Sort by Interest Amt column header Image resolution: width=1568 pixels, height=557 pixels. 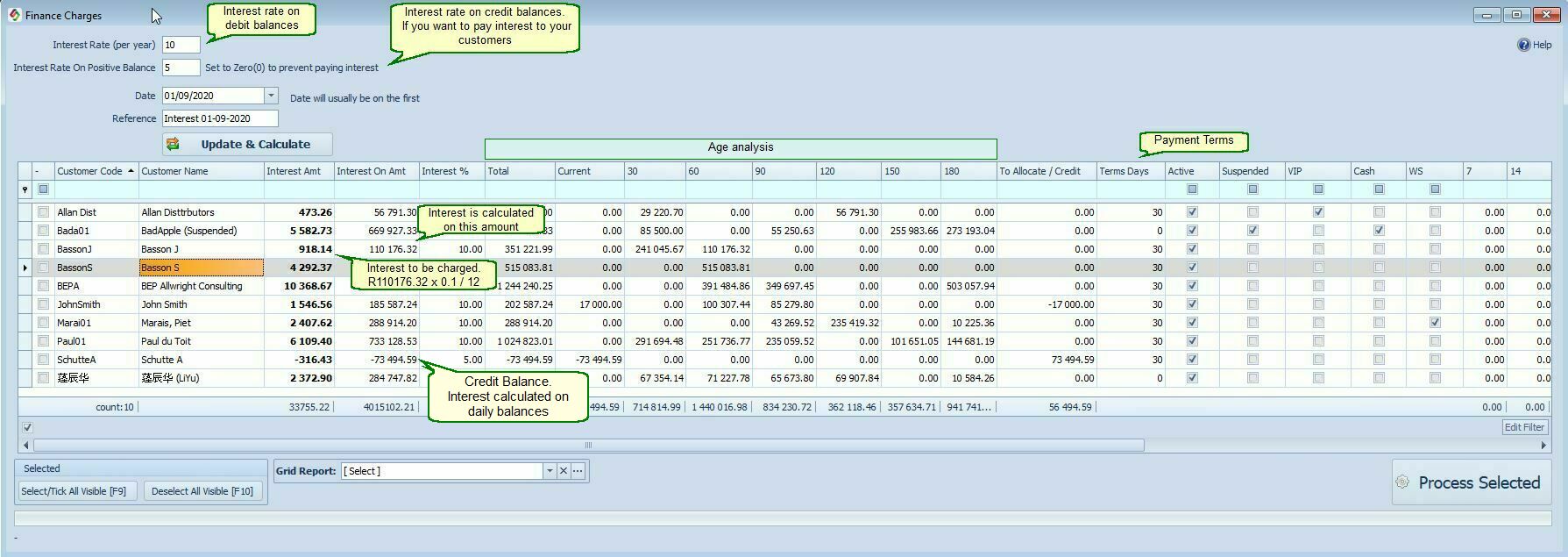(299, 171)
